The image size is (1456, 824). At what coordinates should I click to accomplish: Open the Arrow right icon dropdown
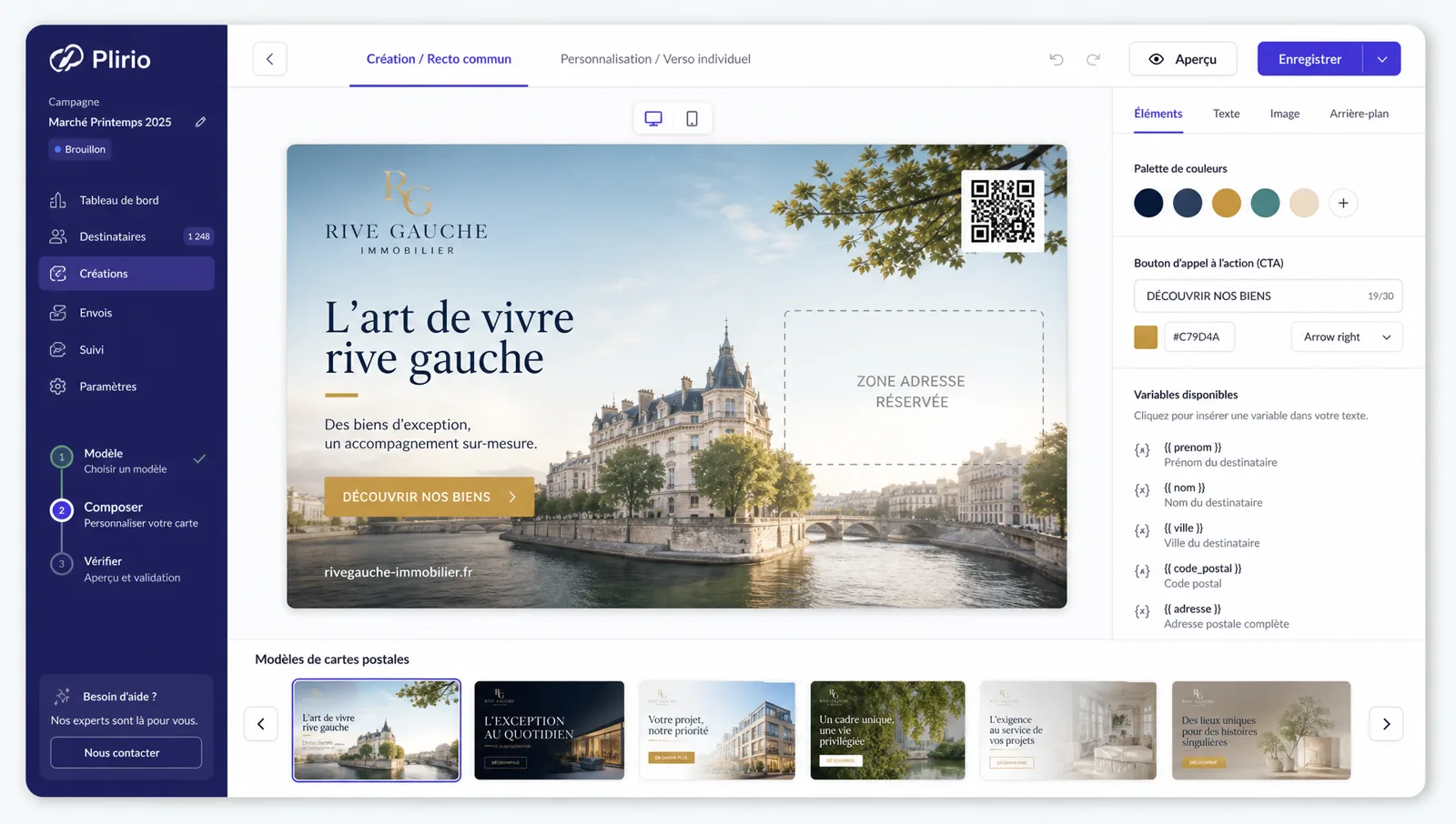coord(1347,337)
